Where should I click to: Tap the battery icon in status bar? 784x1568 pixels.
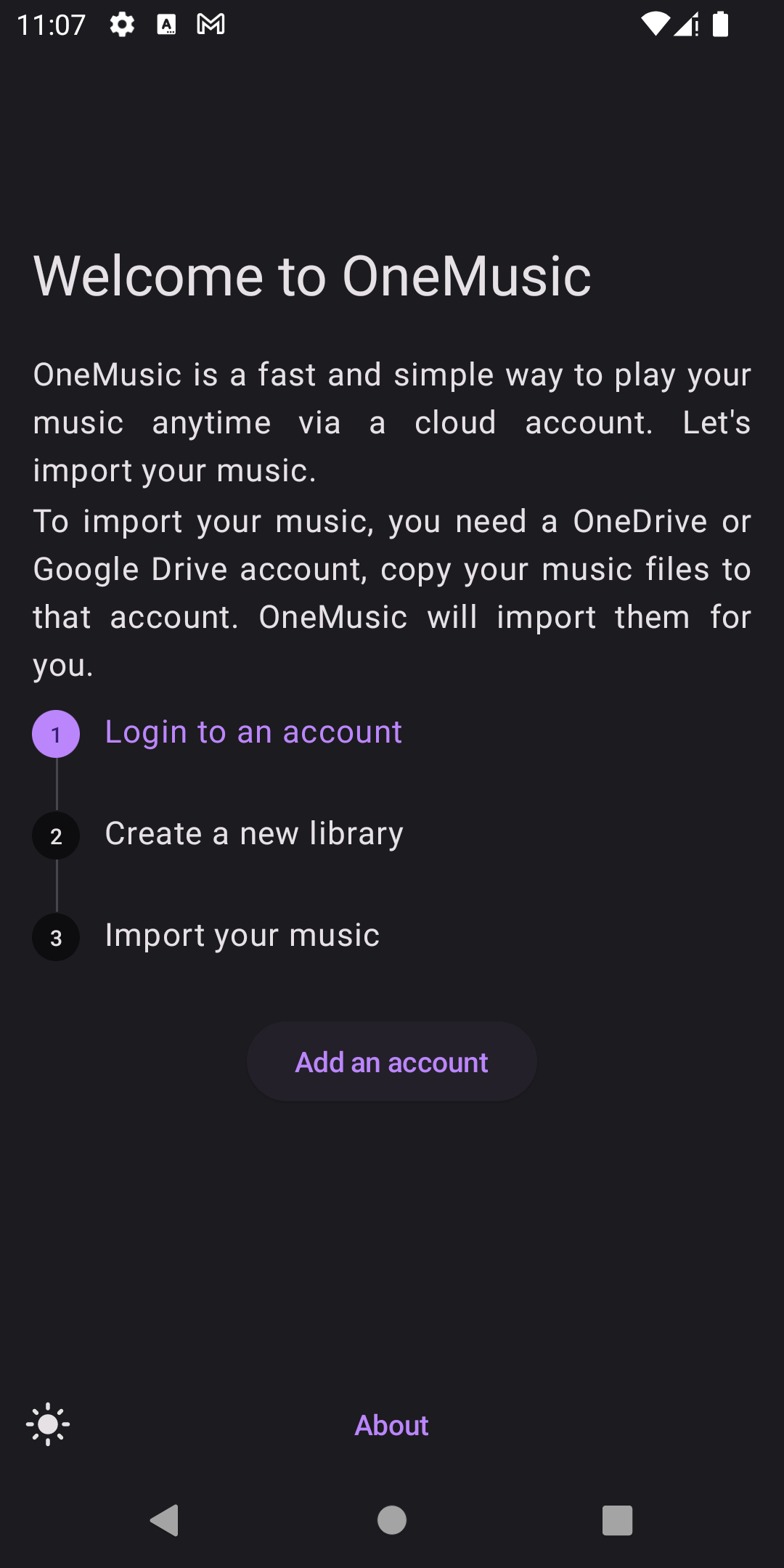[720, 24]
